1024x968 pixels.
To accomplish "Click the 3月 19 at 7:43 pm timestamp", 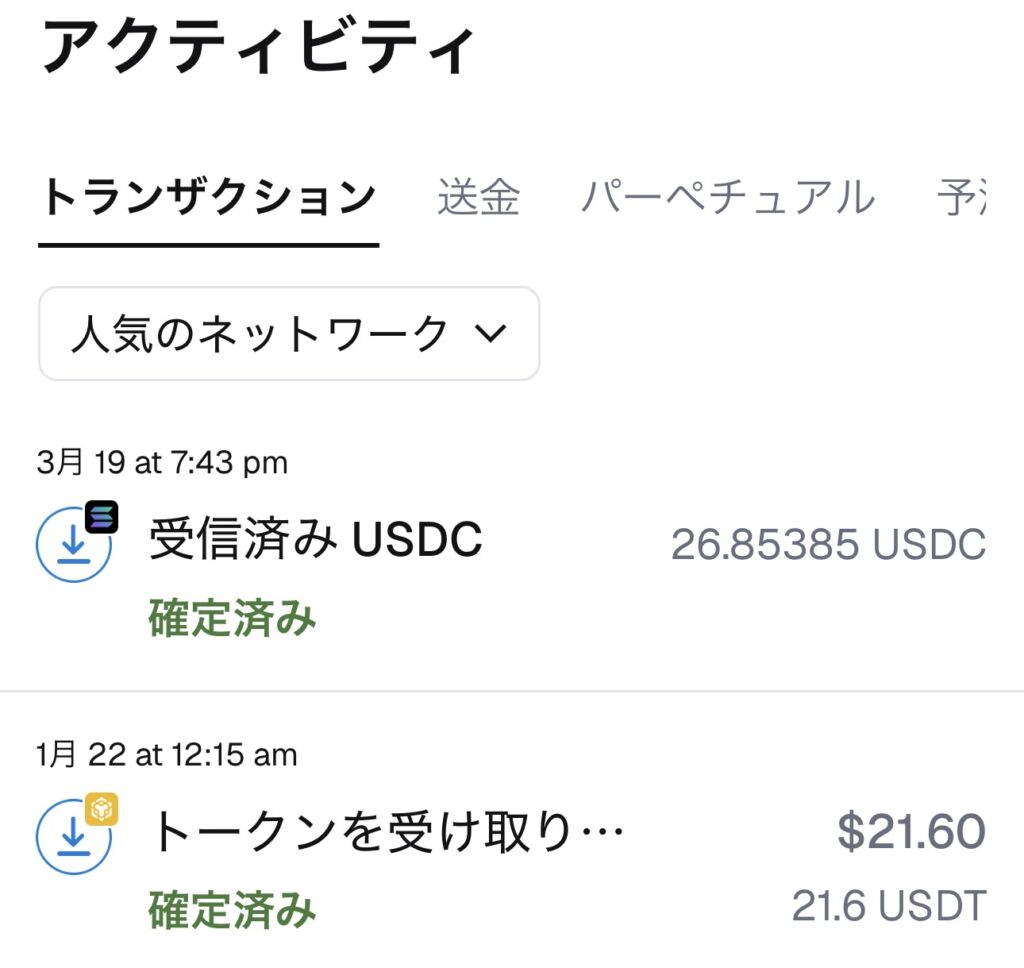I will pyautogui.click(x=162, y=463).
